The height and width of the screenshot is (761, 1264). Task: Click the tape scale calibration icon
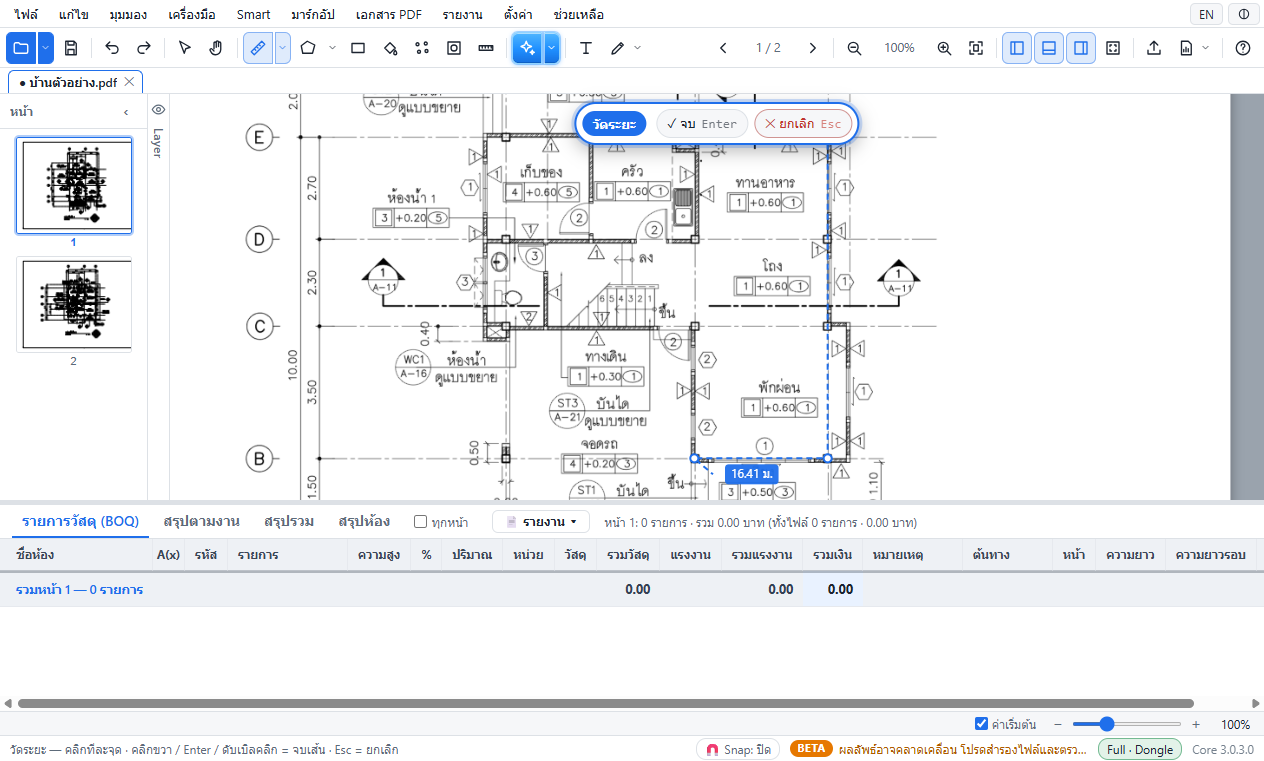[x=486, y=48]
